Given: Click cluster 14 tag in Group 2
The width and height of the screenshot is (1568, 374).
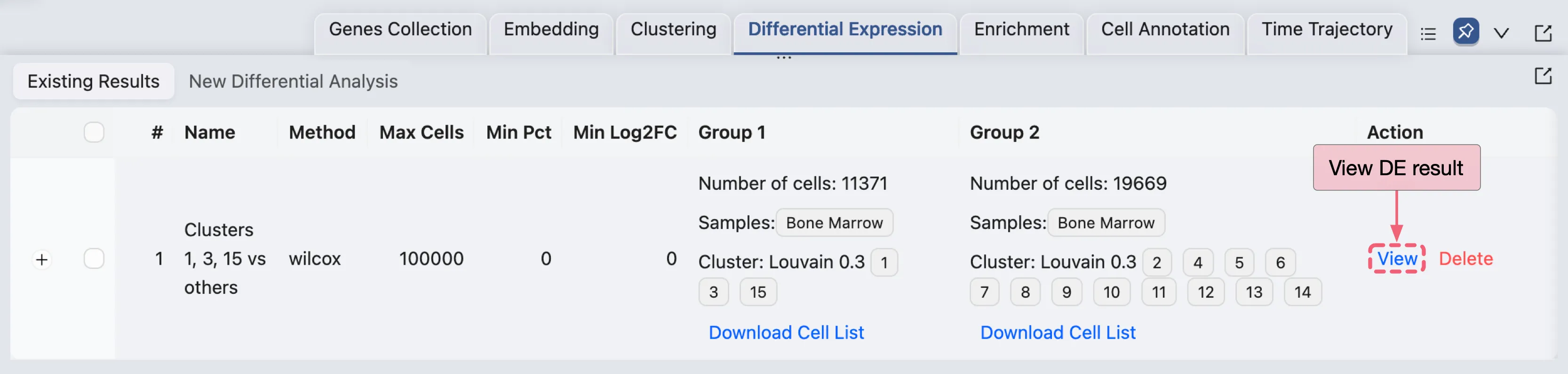Looking at the screenshot, I should [1302, 293].
